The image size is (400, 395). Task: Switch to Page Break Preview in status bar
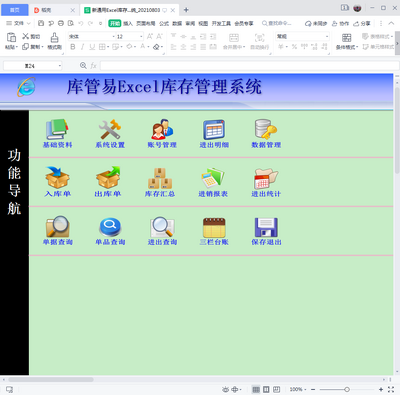coord(276,389)
